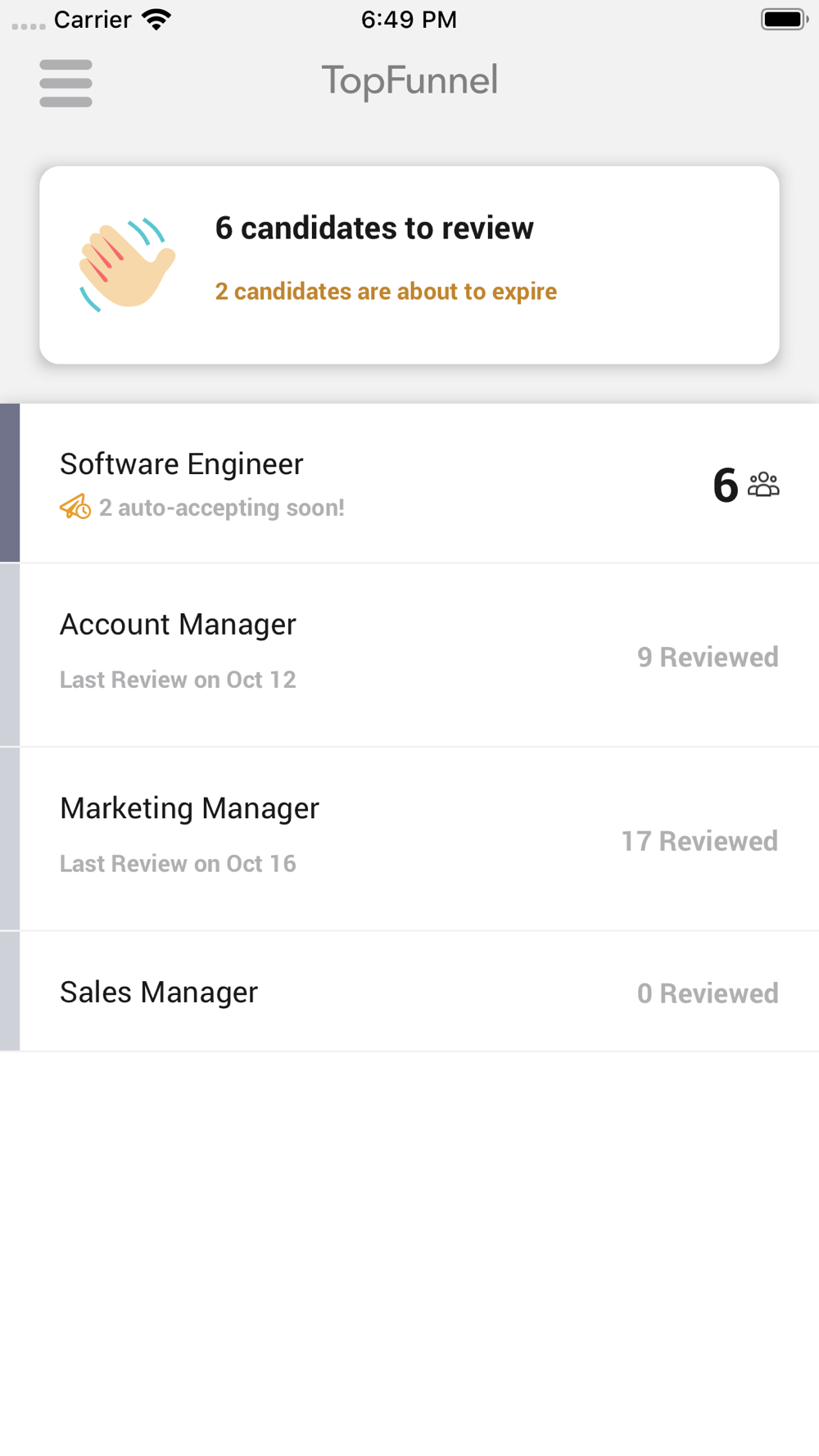Image resolution: width=819 pixels, height=1456 pixels.
Task: Select the Sales Manager position
Action: [409, 992]
